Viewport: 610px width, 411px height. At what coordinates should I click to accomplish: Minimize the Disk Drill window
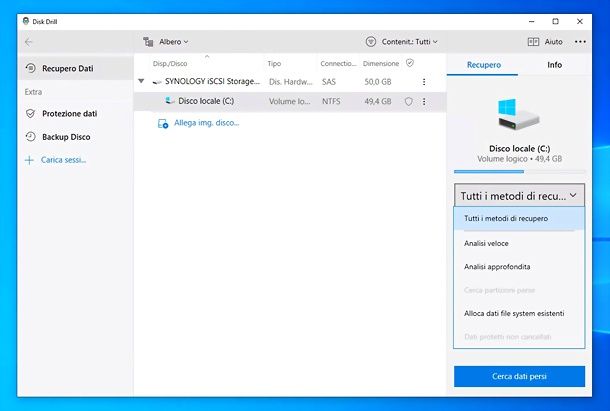[532, 21]
